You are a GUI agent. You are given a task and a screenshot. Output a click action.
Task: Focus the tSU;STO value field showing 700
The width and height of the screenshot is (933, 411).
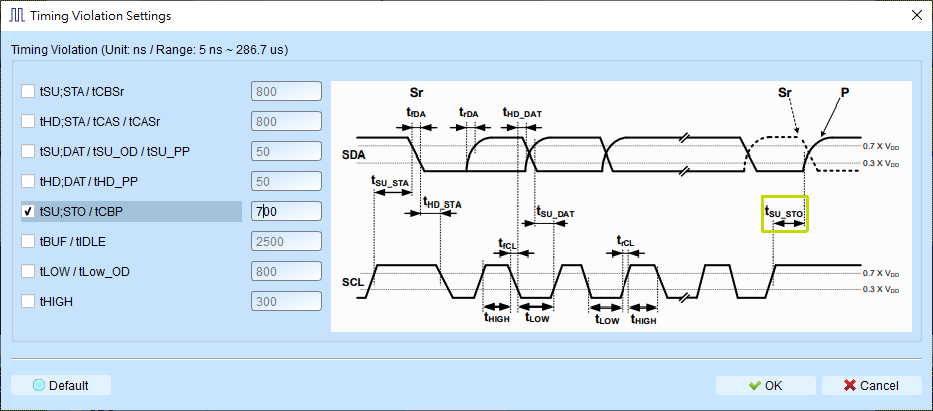tap(286, 212)
